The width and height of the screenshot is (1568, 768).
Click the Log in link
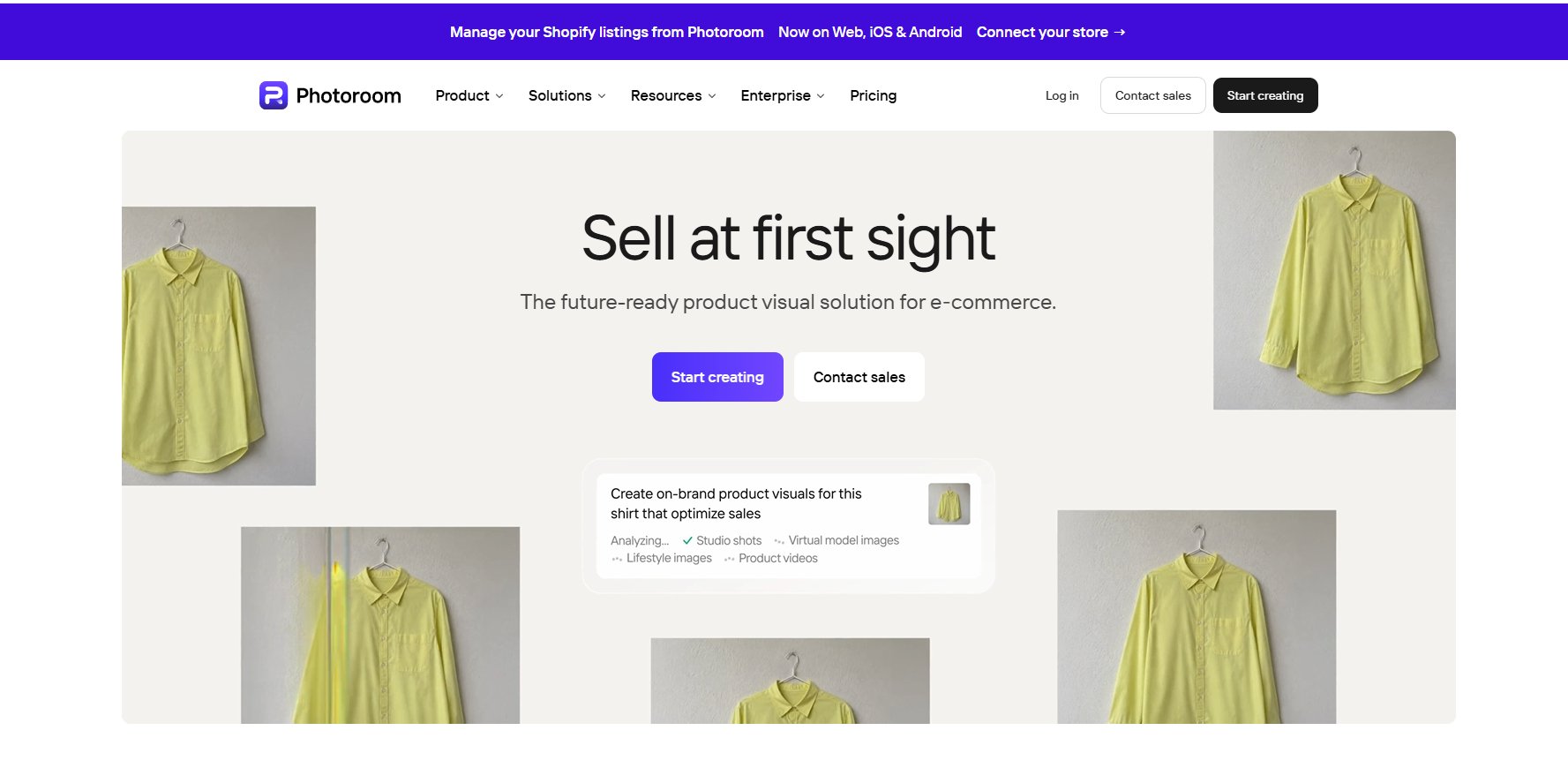(x=1062, y=95)
